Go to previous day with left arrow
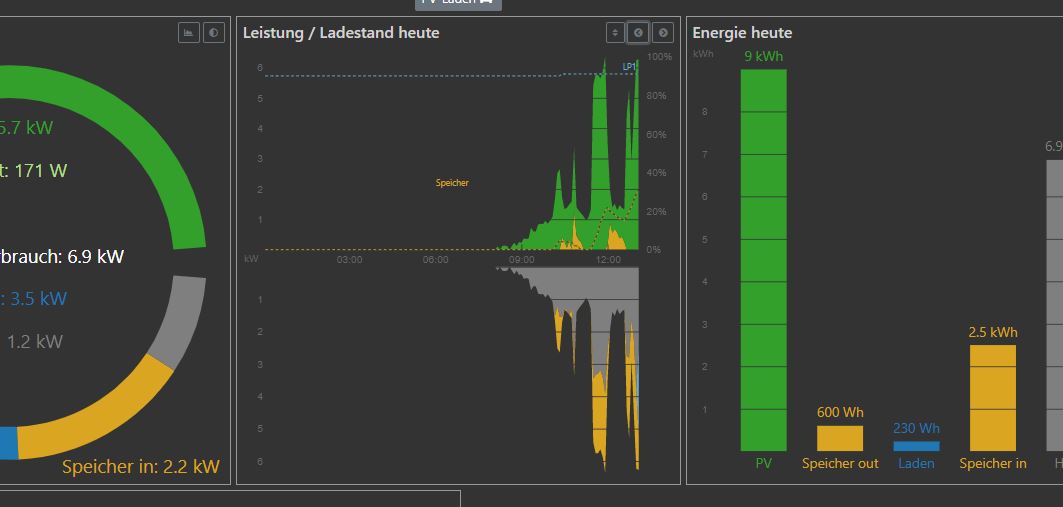This screenshot has width=1063, height=507. [638, 33]
